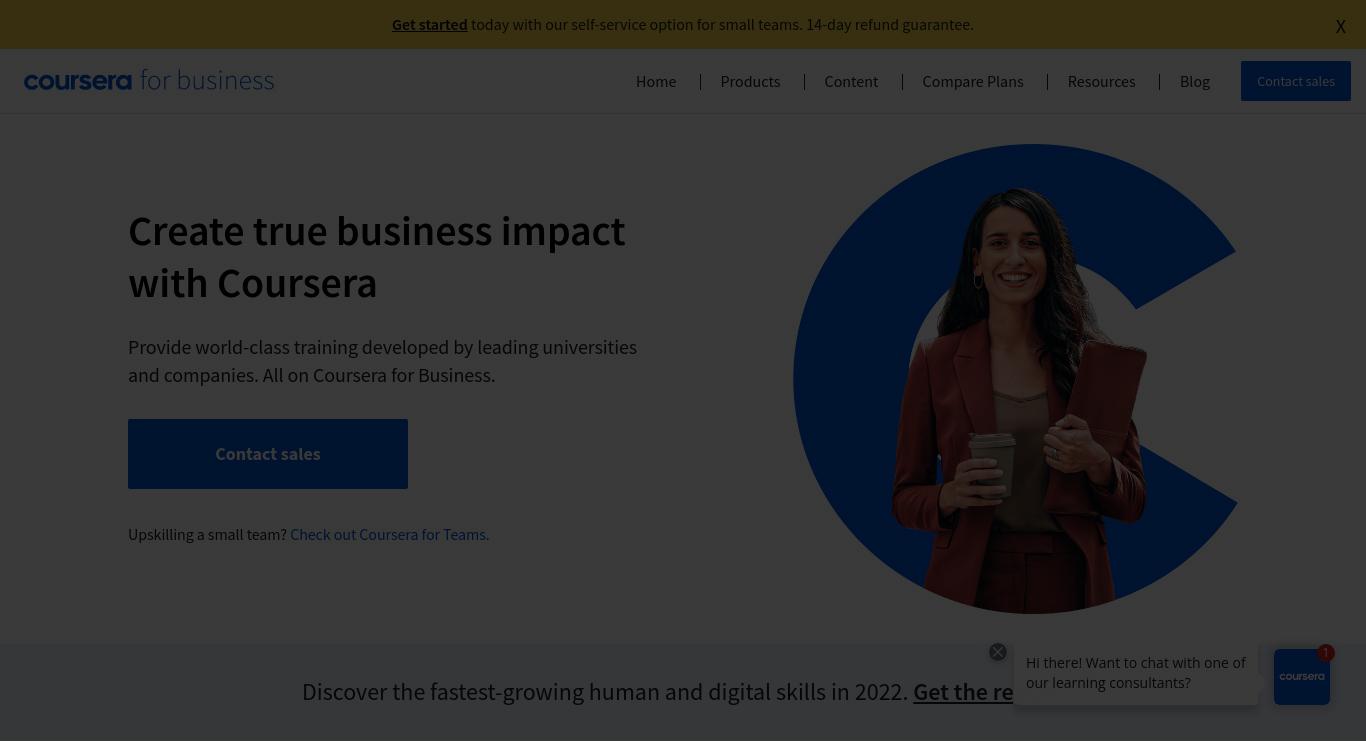Screen dimensions: 1366x741
Task: Follow the Get started banner link
Action: (429, 24)
